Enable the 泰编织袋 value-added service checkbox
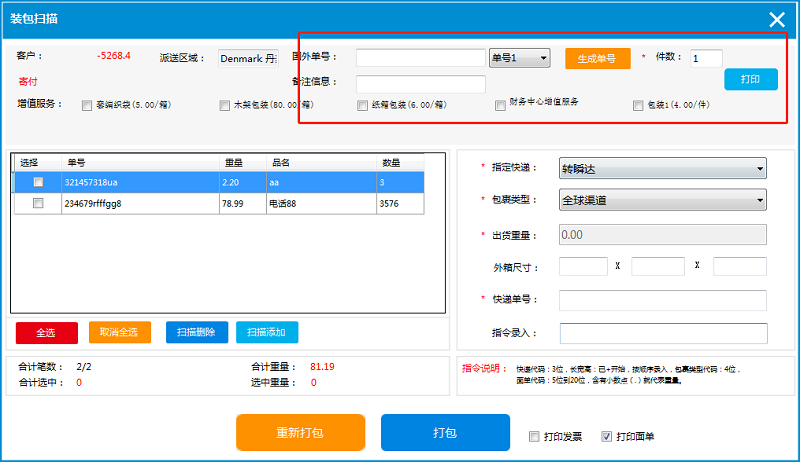Image resolution: width=800 pixels, height=462 pixels. click(x=88, y=105)
